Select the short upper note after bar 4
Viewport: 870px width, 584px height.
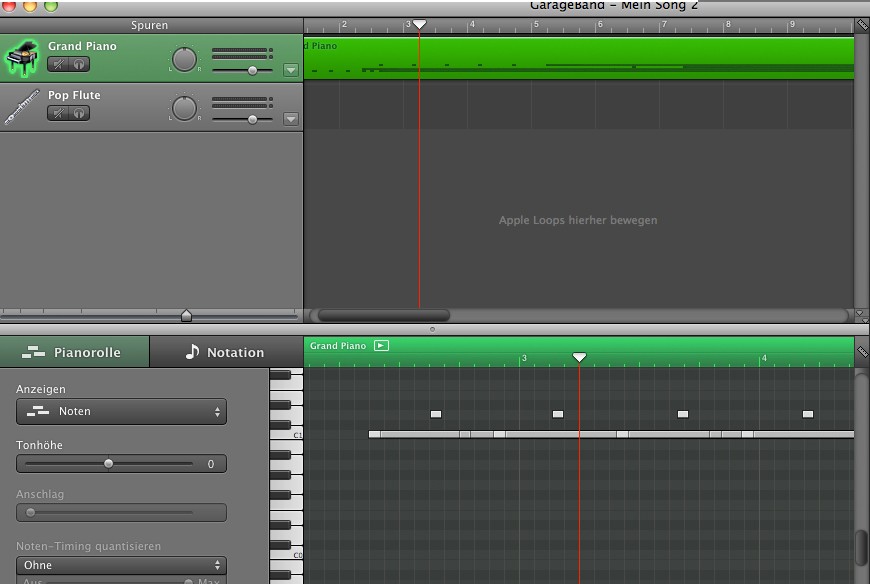(808, 414)
